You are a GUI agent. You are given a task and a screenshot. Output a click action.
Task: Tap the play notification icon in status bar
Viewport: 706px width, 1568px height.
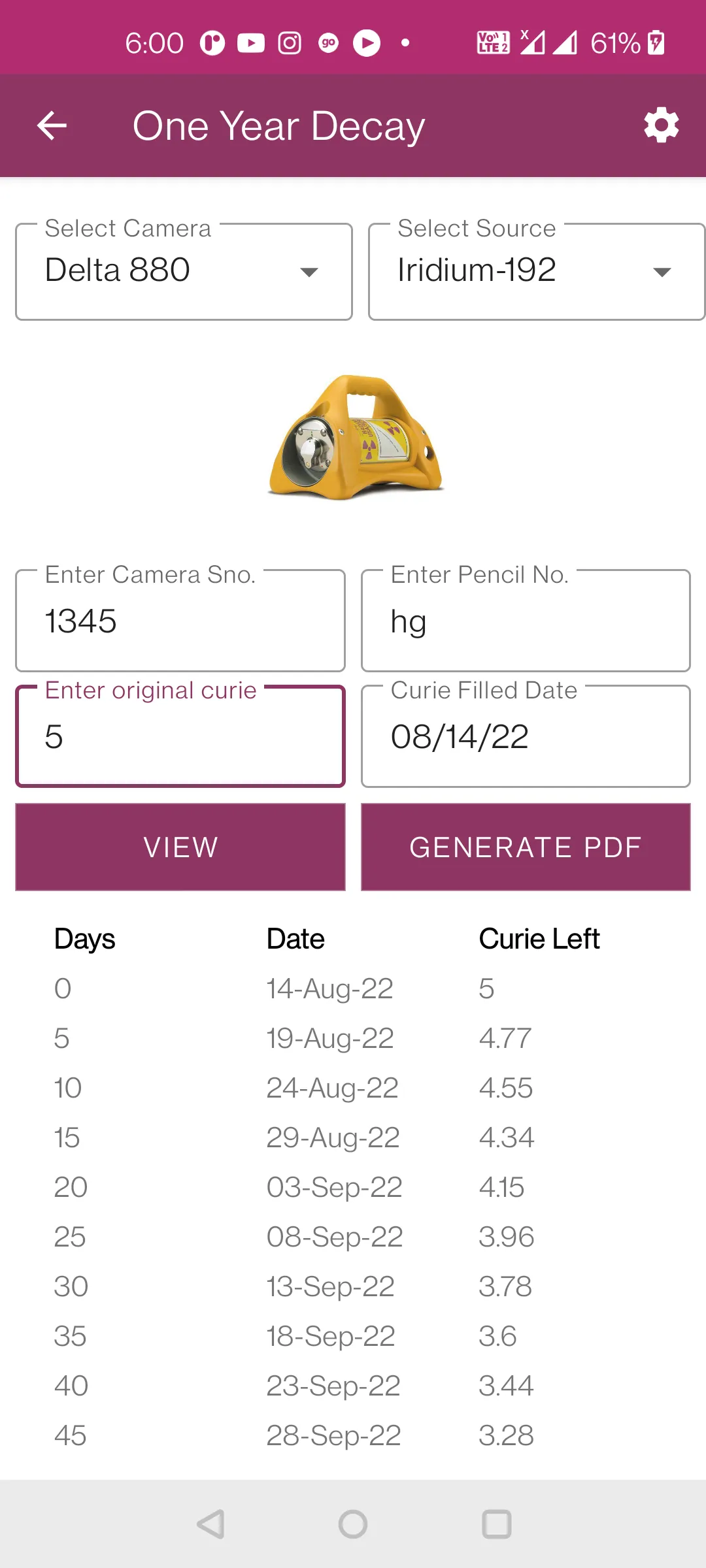pyautogui.click(x=367, y=43)
